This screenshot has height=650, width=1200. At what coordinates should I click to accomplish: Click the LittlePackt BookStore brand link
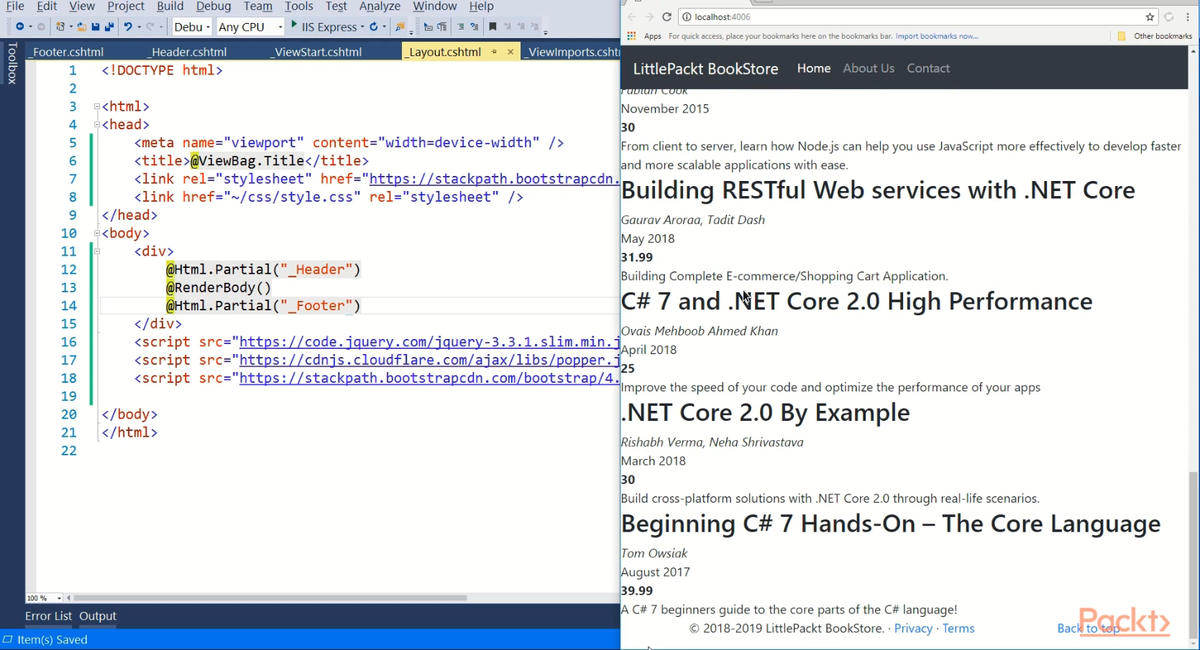coord(705,68)
